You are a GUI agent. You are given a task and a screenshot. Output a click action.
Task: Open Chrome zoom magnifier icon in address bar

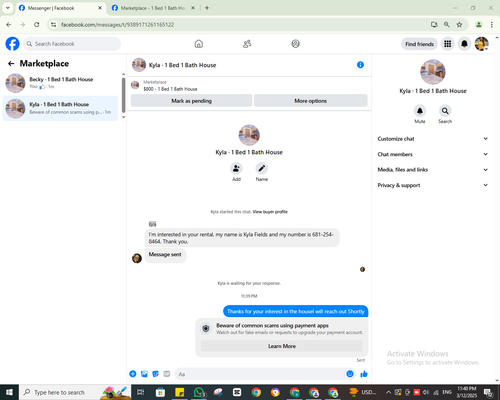[447, 24]
